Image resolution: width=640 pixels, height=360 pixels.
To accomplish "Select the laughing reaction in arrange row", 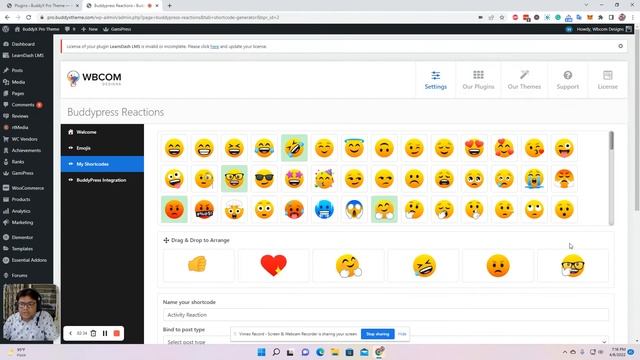I will (x=423, y=265).
